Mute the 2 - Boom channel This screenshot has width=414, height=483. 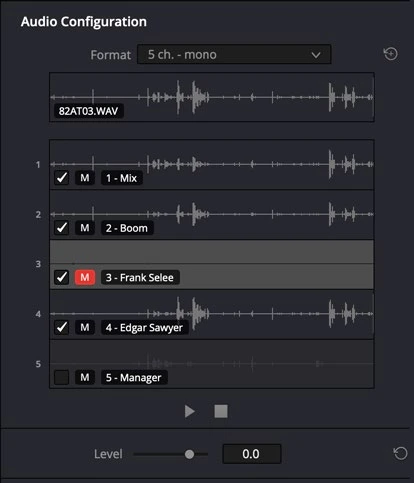(85, 228)
